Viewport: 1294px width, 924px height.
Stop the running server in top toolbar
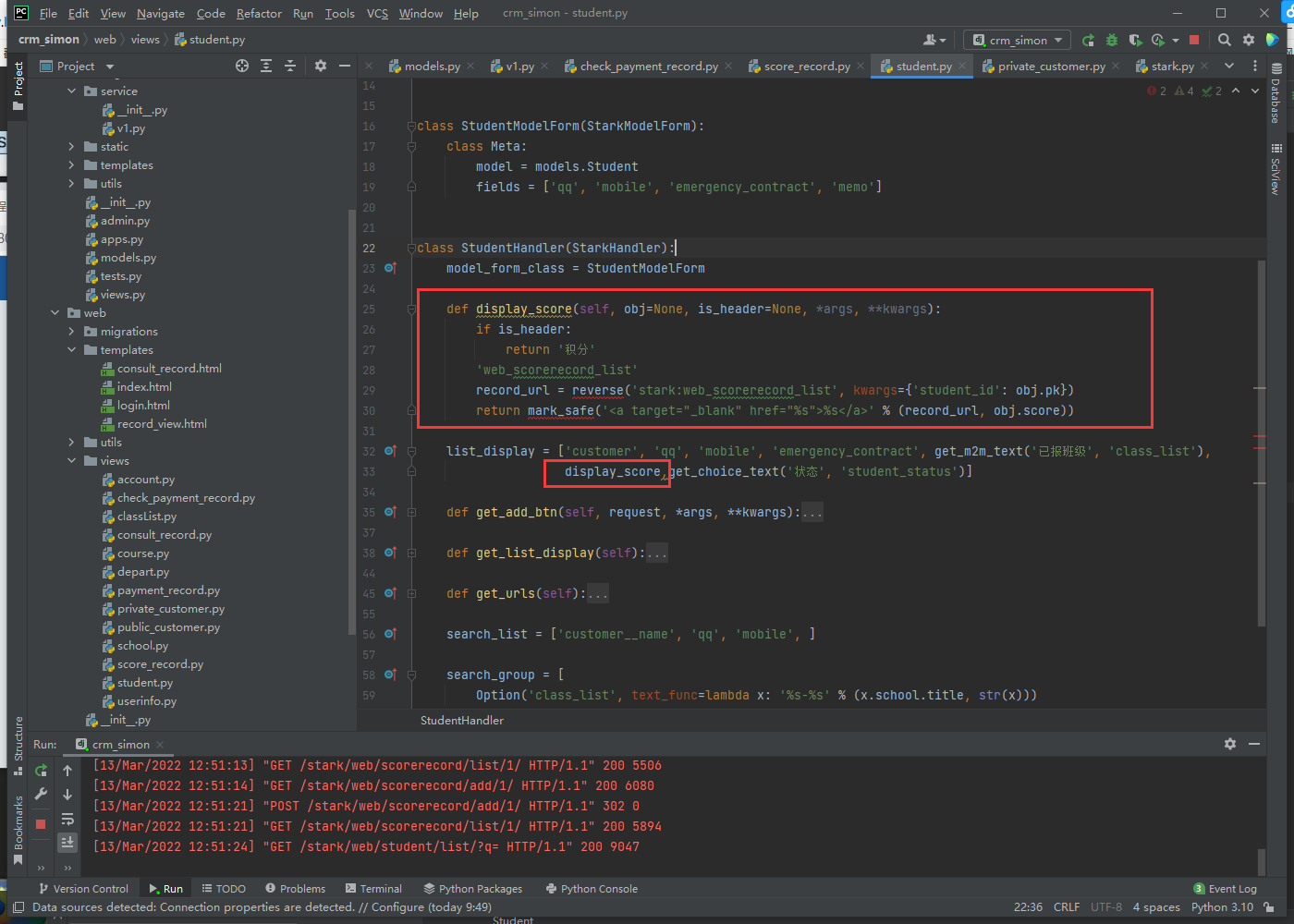(x=1194, y=40)
